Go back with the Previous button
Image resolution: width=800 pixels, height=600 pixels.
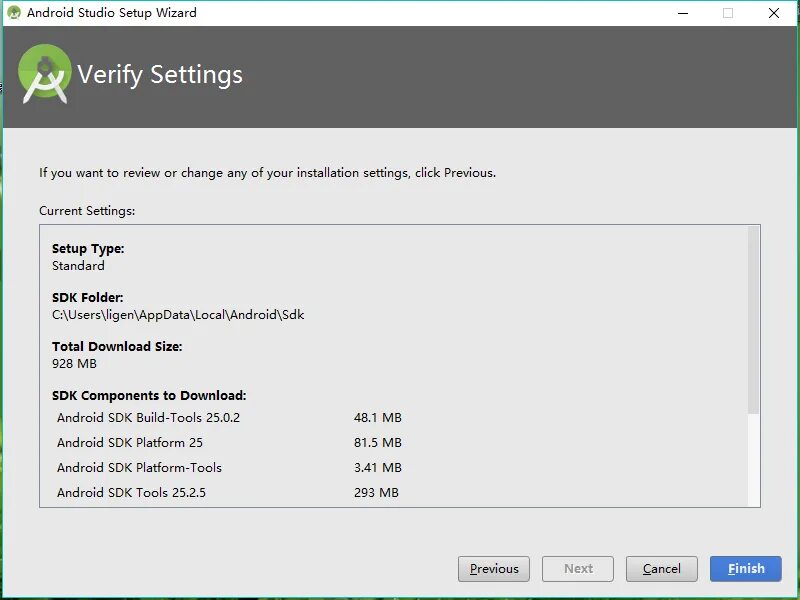click(493, 568)
